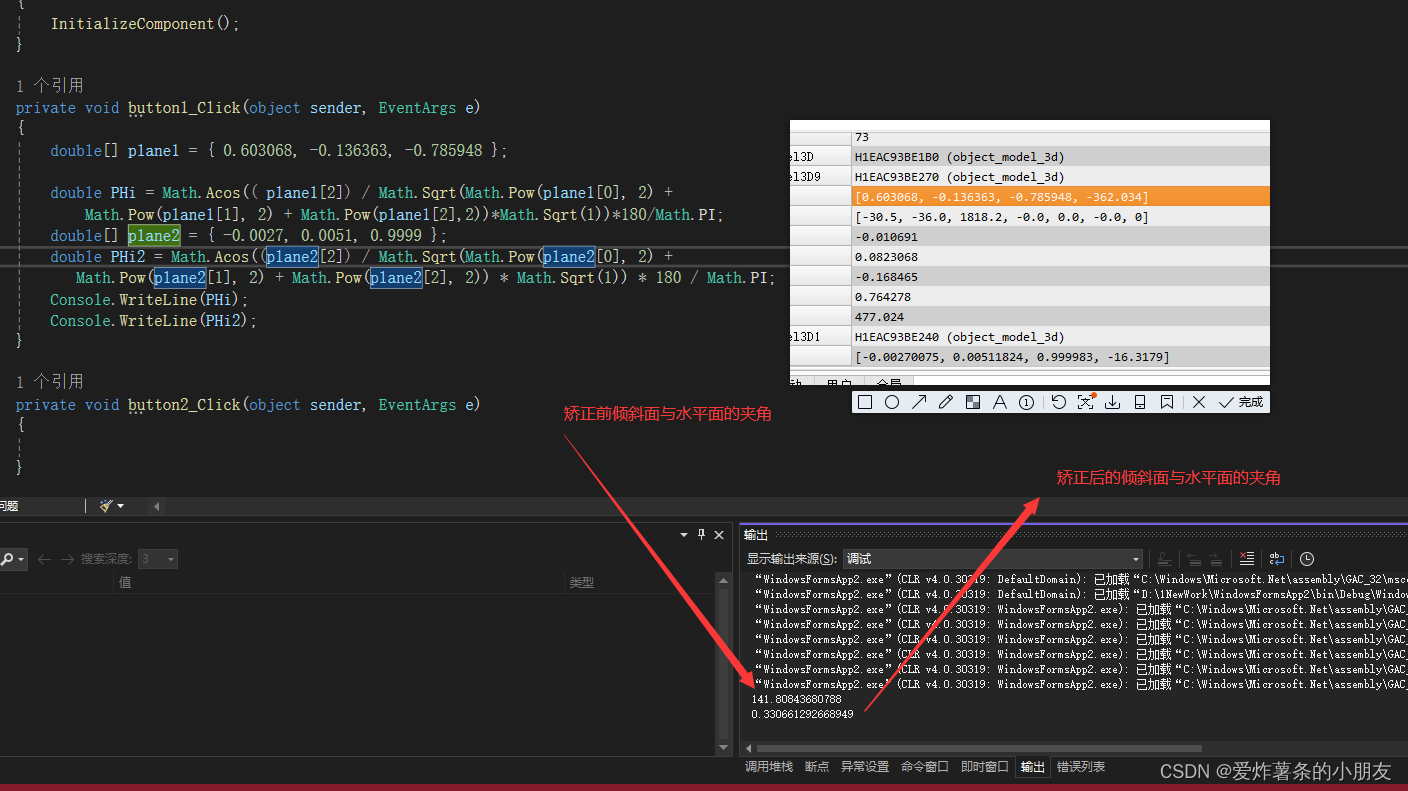Switch to the 断点 tab
1408x791 pixels.
pyautogui.click(x=817, y=767)
